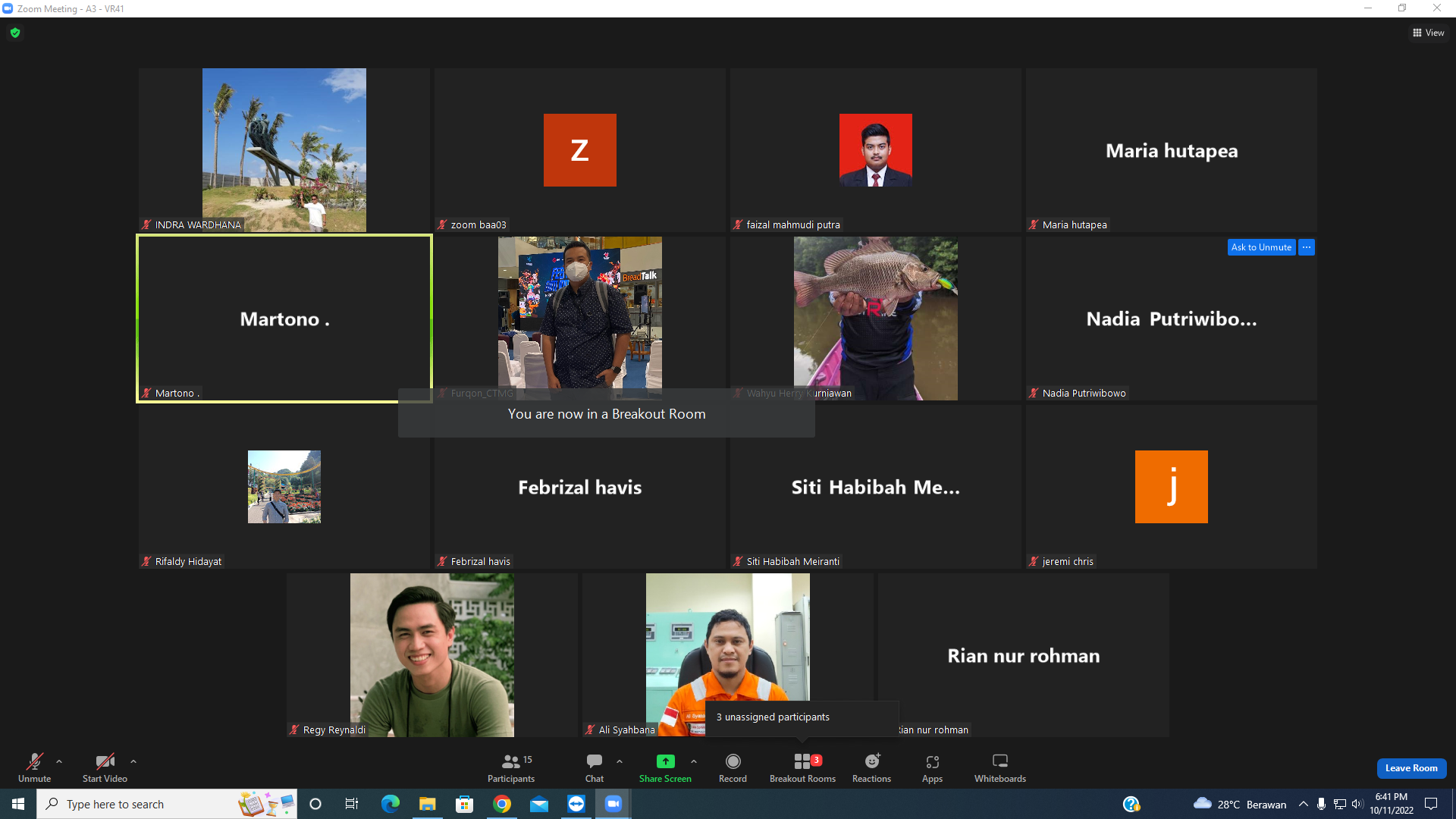1456x819 pixels.
Task: Open the weather widget showing 28°C Berawan
Action: (x=1240, y=804)
